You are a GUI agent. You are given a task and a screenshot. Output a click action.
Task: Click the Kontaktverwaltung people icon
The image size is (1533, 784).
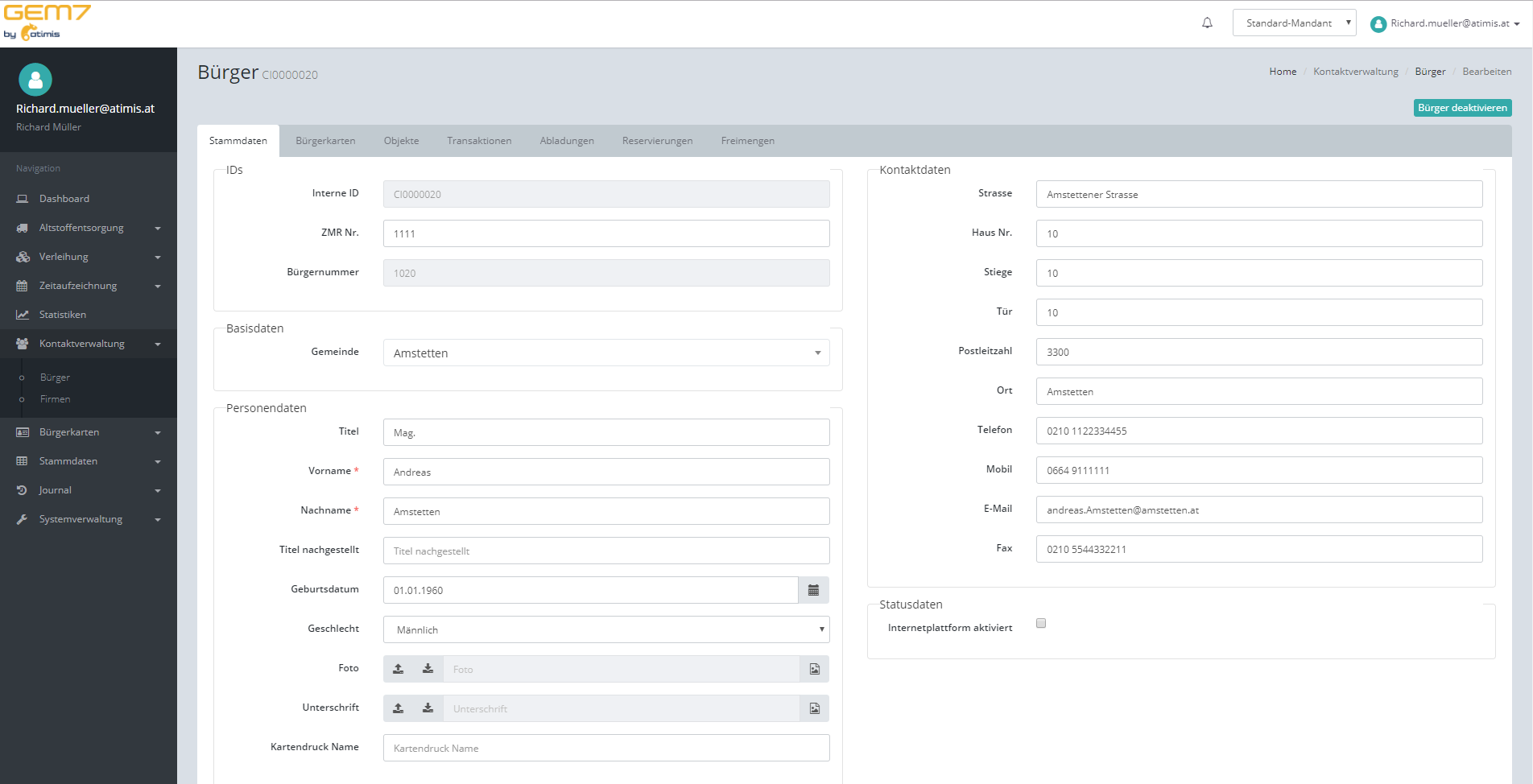(x=23, y=344)
